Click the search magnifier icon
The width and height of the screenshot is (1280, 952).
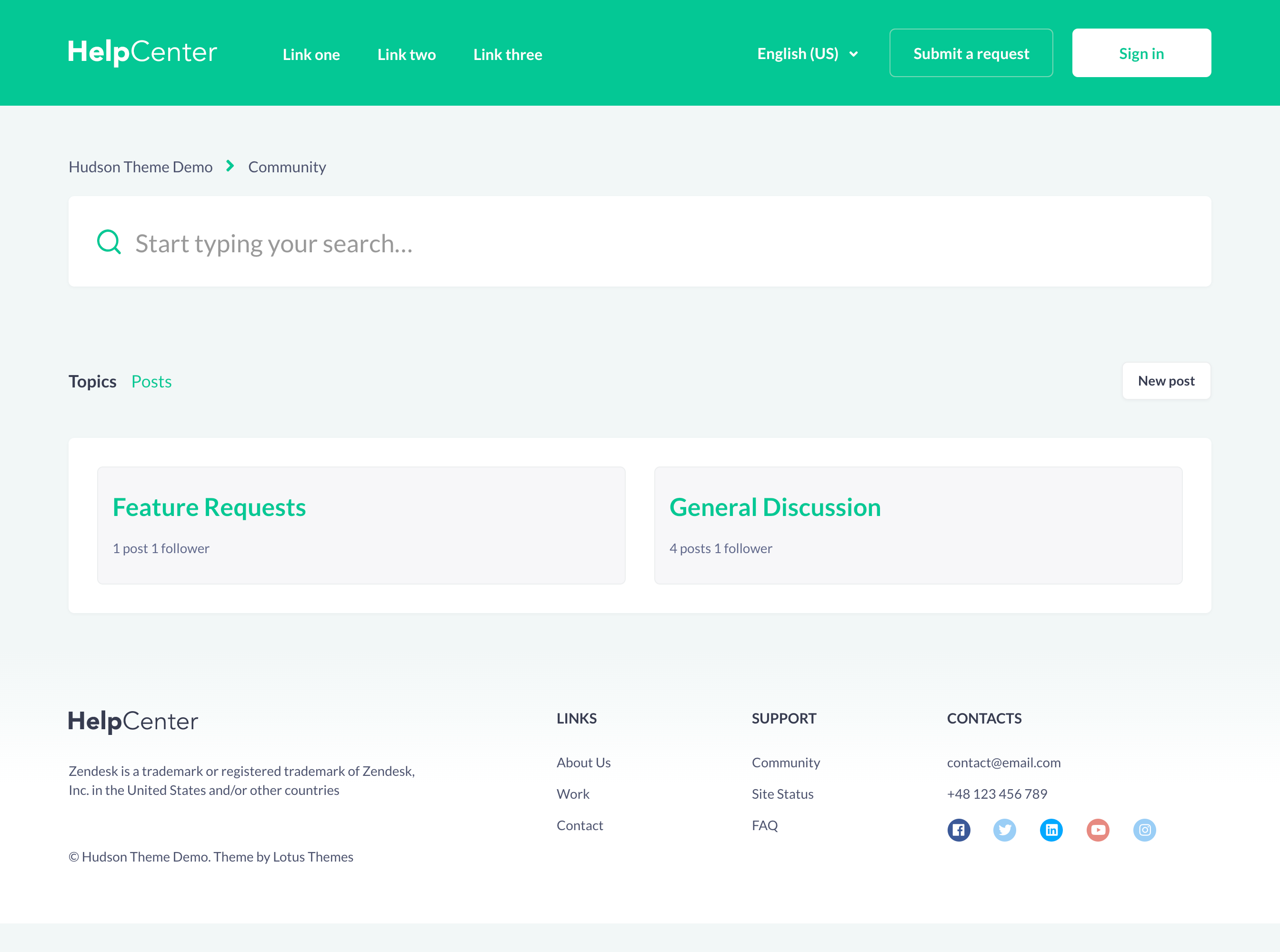109,242
